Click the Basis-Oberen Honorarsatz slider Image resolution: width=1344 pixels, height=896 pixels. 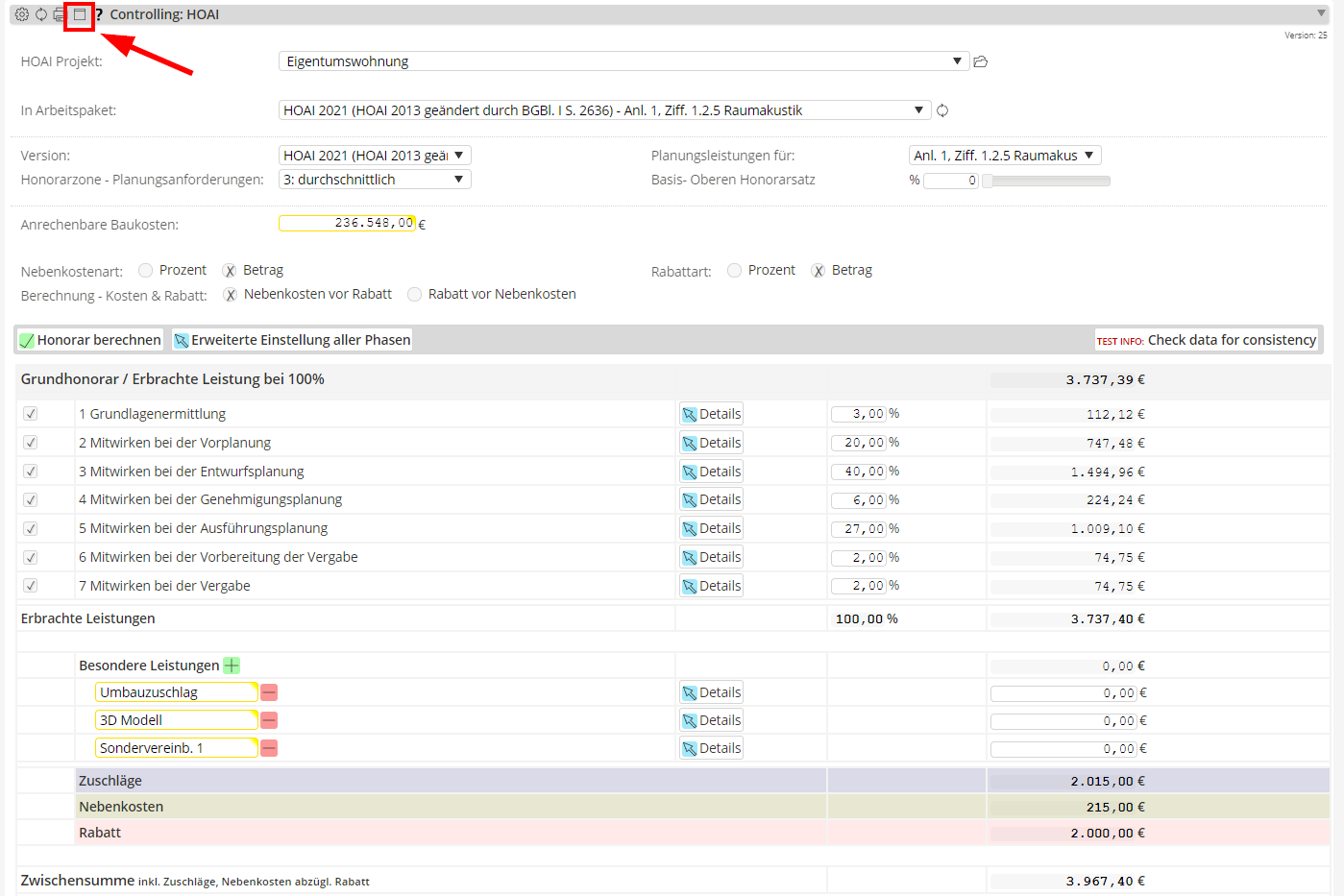pyautogui.click(x=1045, y=181)
